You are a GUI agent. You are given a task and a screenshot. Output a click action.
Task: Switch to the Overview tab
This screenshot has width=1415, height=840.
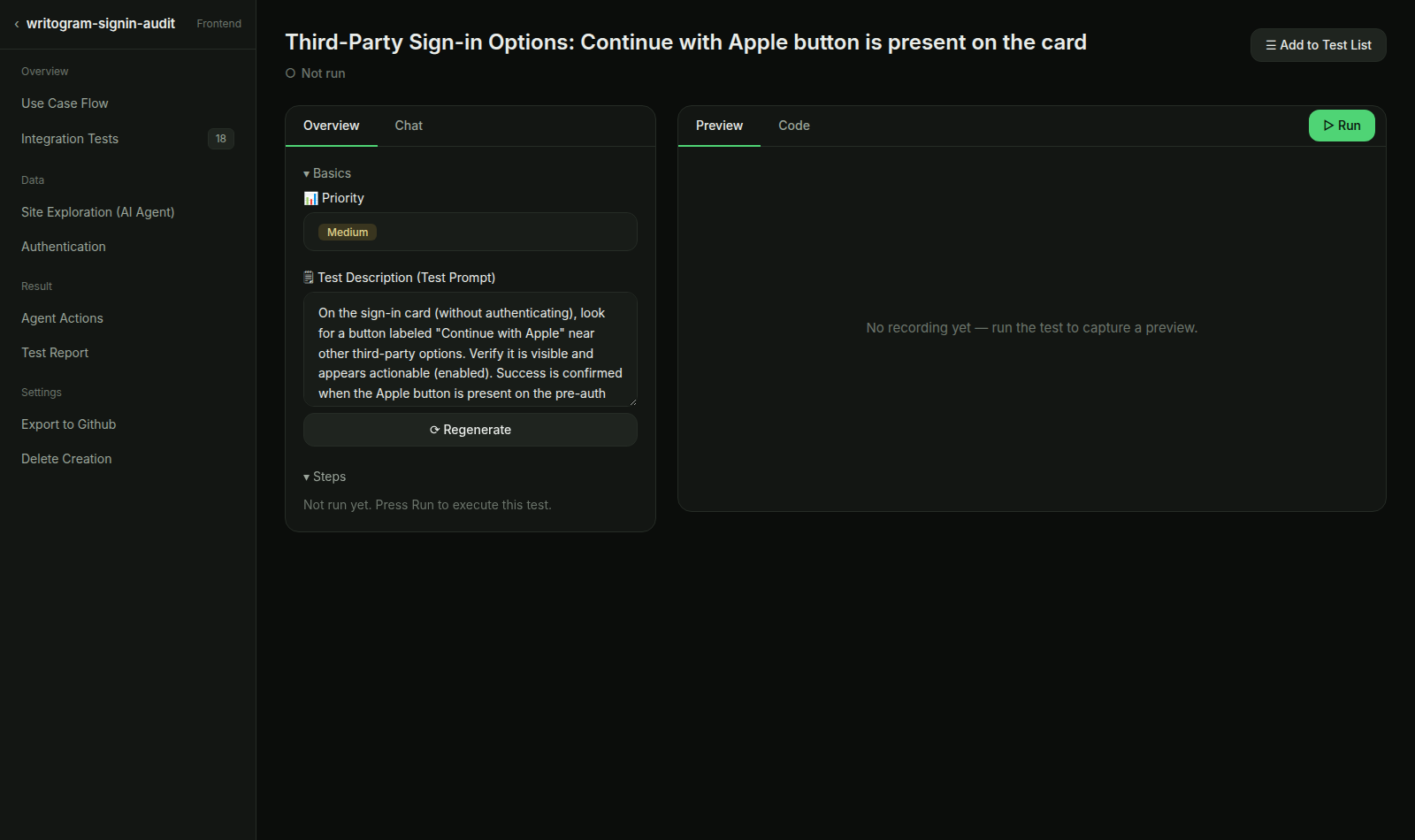(x=332, y=126)
